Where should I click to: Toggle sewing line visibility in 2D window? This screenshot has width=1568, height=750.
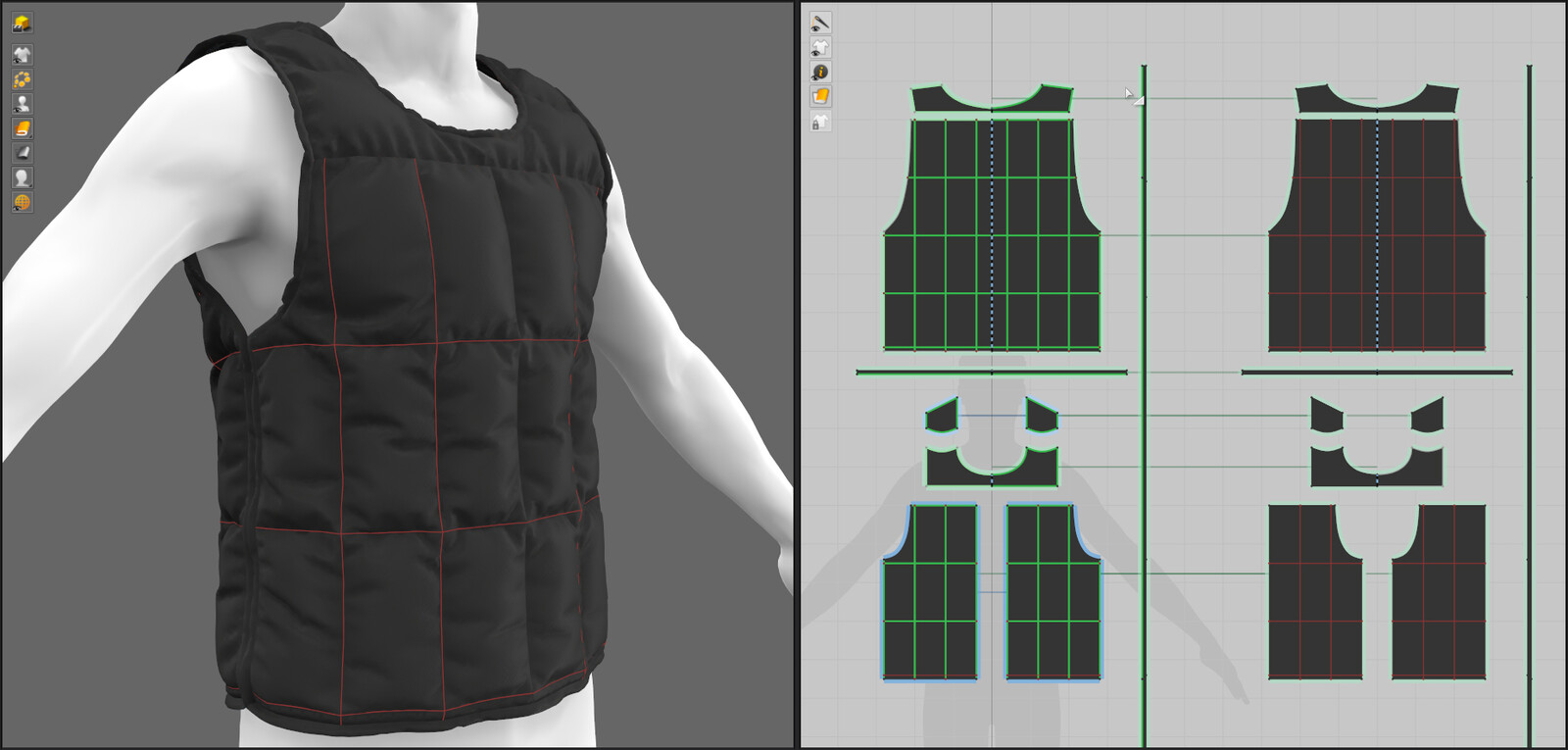point(820,23)
